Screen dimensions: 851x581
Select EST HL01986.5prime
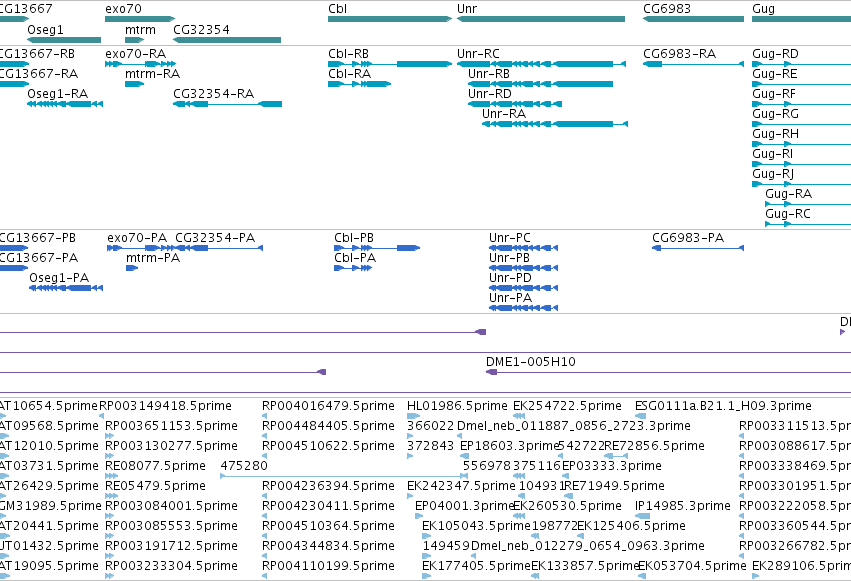tap(414, 416)
